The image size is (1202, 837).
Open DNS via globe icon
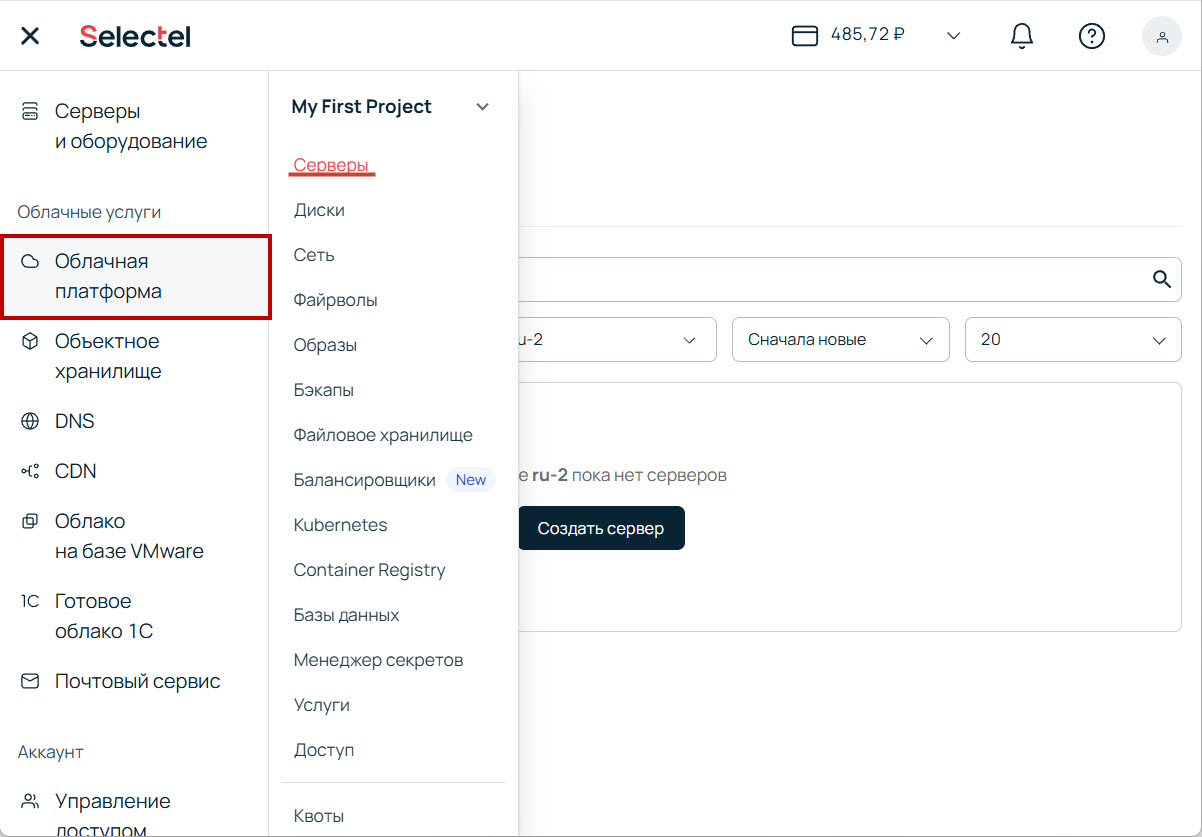coord(31,421)
